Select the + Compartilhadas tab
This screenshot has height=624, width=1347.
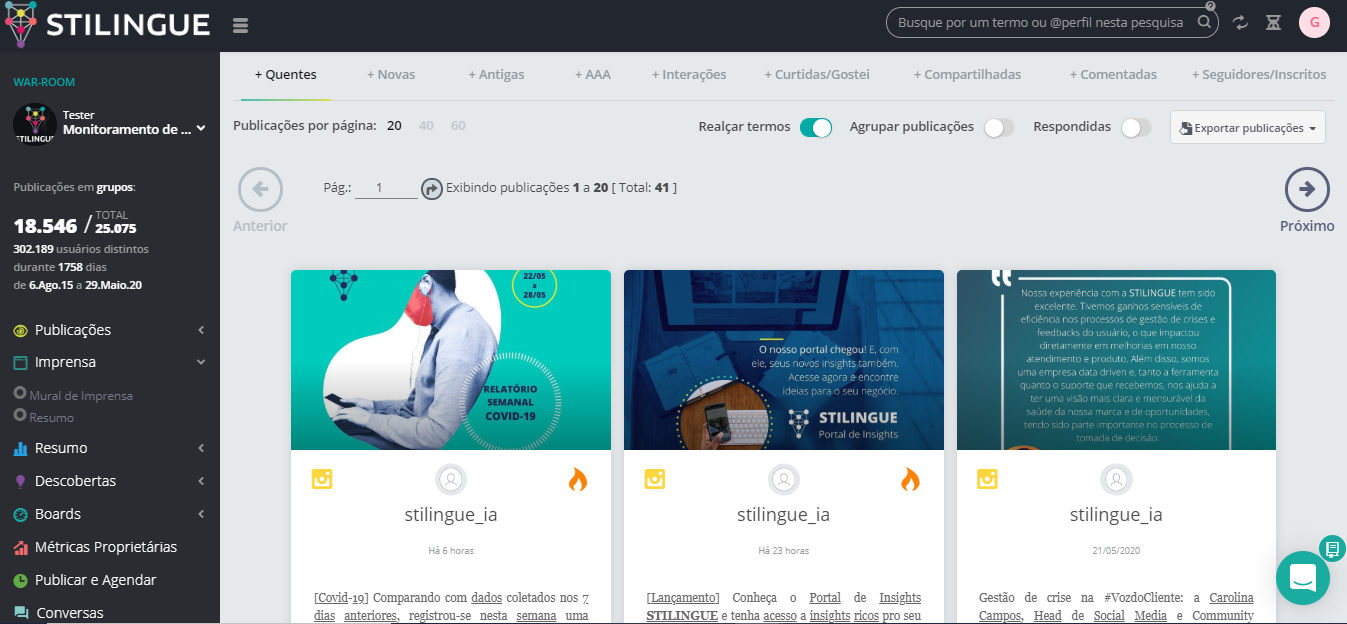pos(967,74)
